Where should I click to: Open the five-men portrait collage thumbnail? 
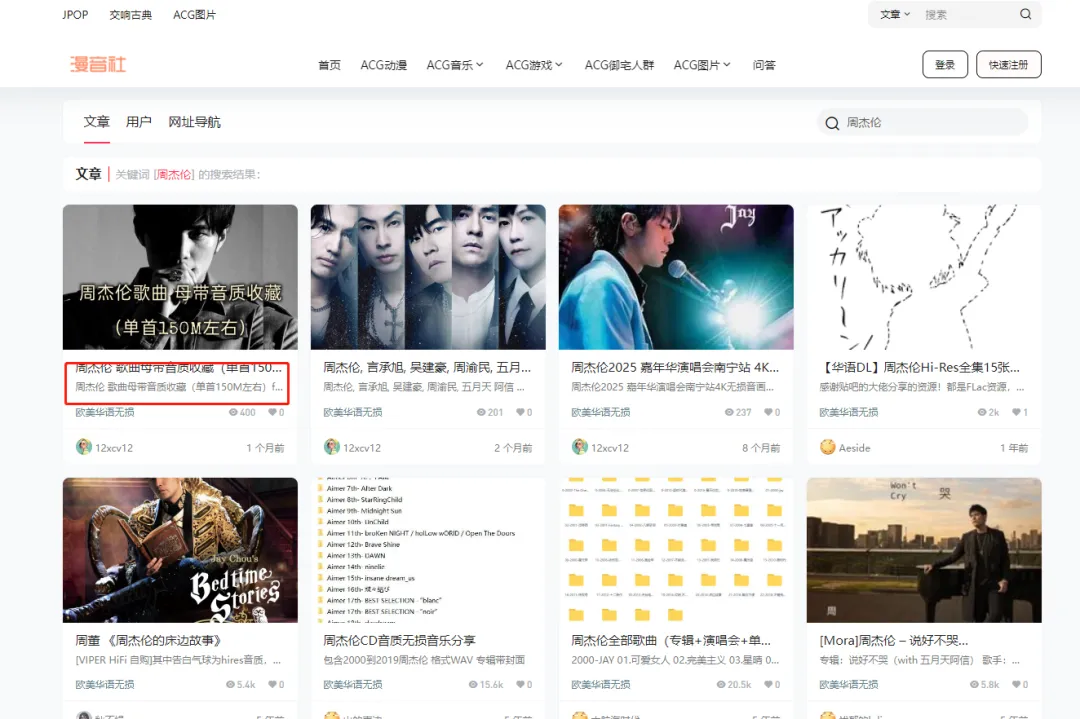tap(428, 277)
